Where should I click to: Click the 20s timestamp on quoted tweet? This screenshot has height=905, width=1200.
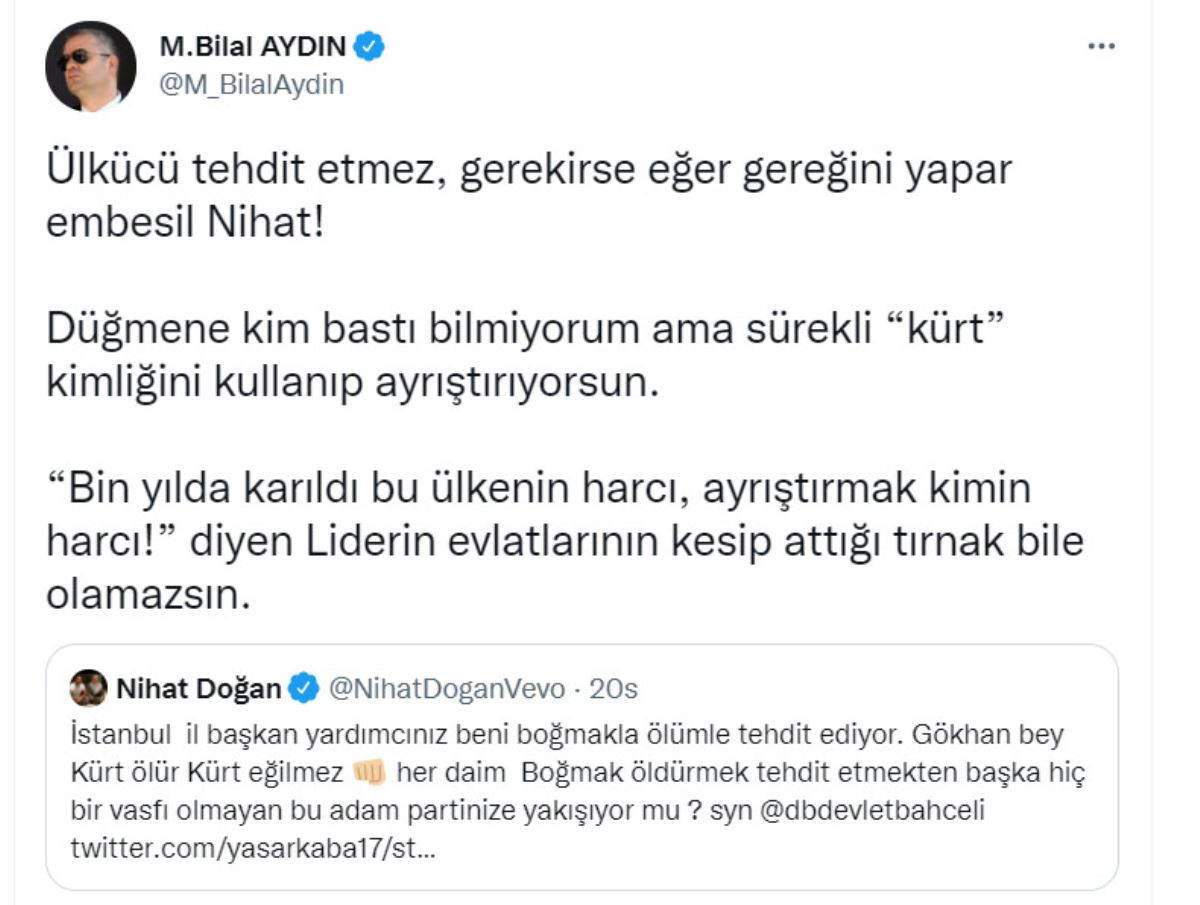point(613,688)
